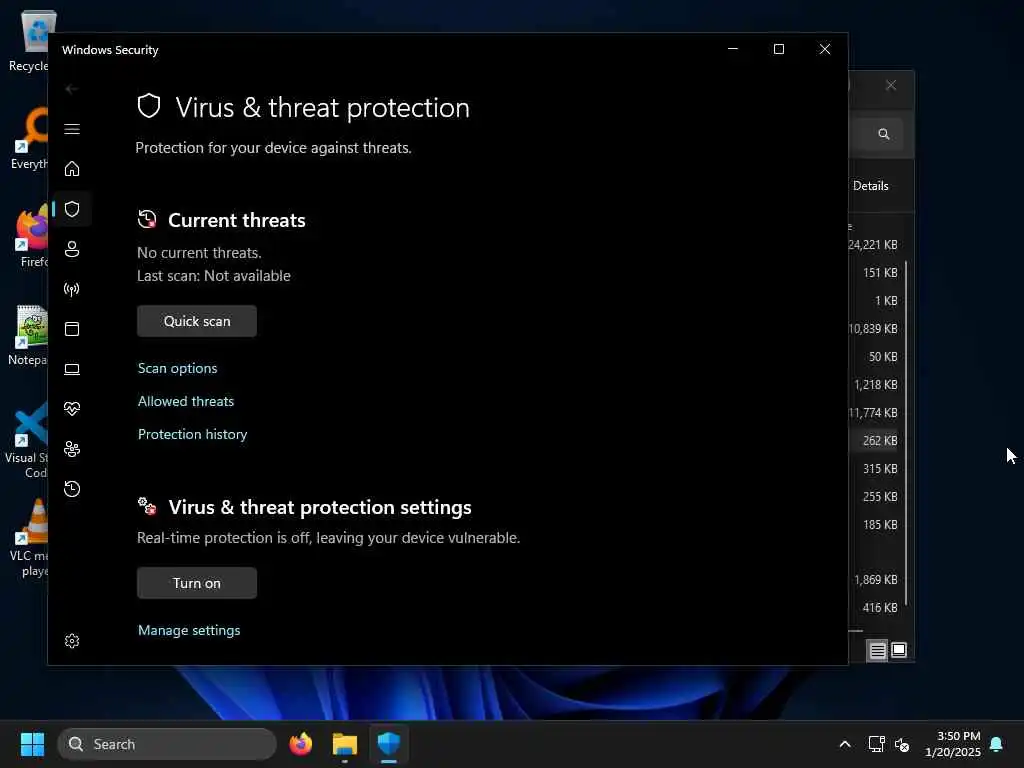
Task: Switch File Explorer to large thumbnails view
Action: coord(899,650)
